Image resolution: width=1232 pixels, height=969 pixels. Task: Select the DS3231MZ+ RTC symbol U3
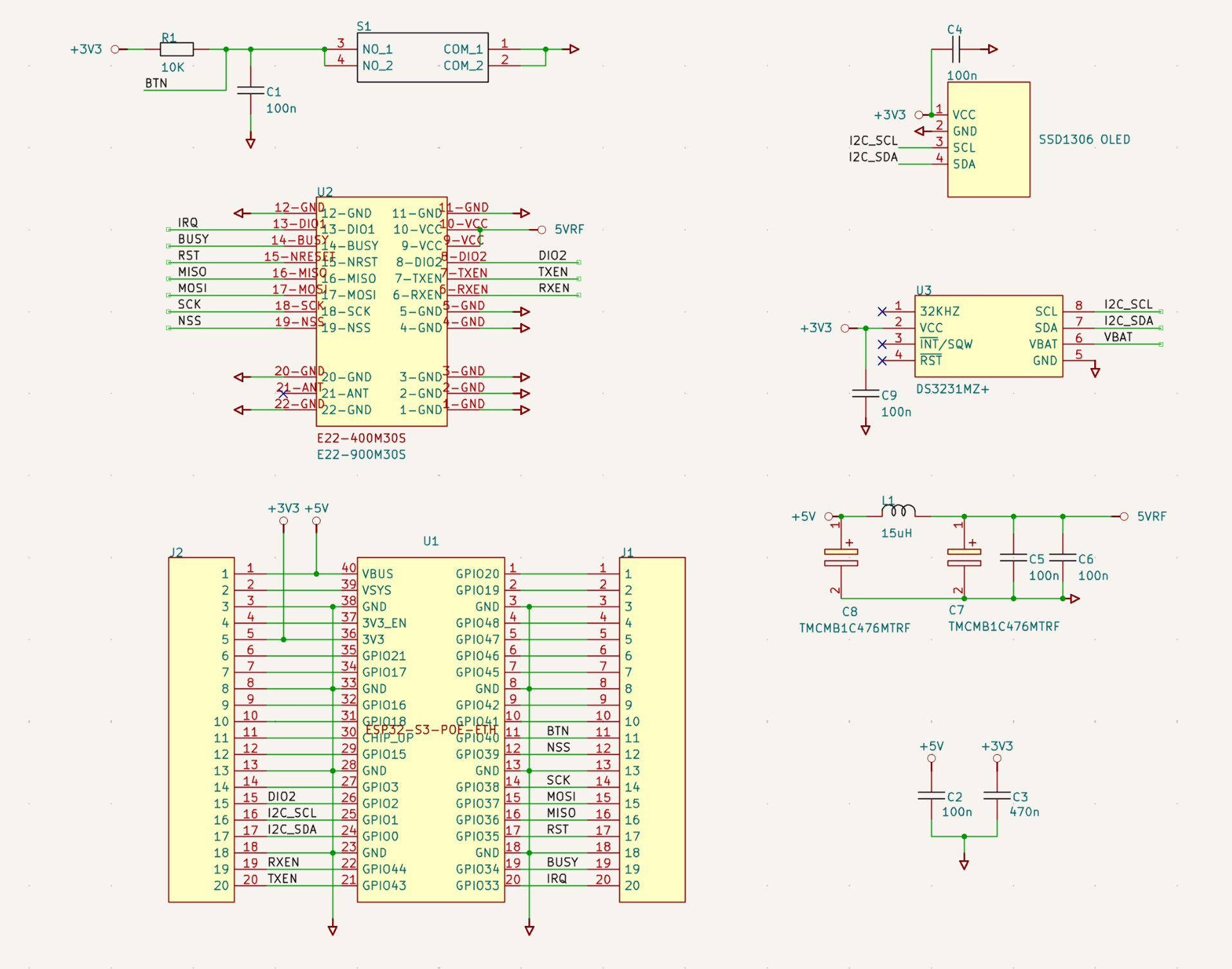click(988, 336)
